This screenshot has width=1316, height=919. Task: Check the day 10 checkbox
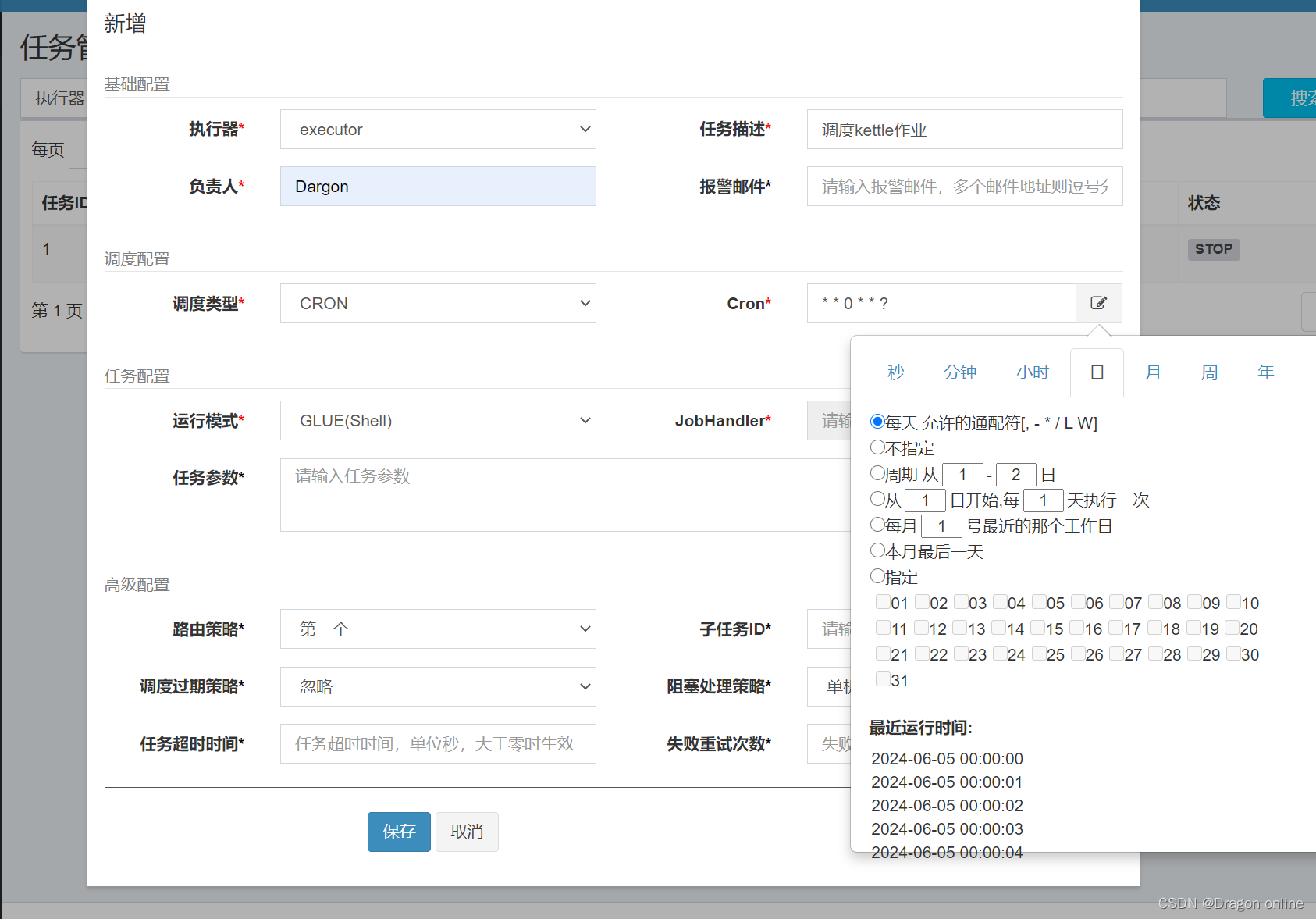click(x=1234, y=602)
